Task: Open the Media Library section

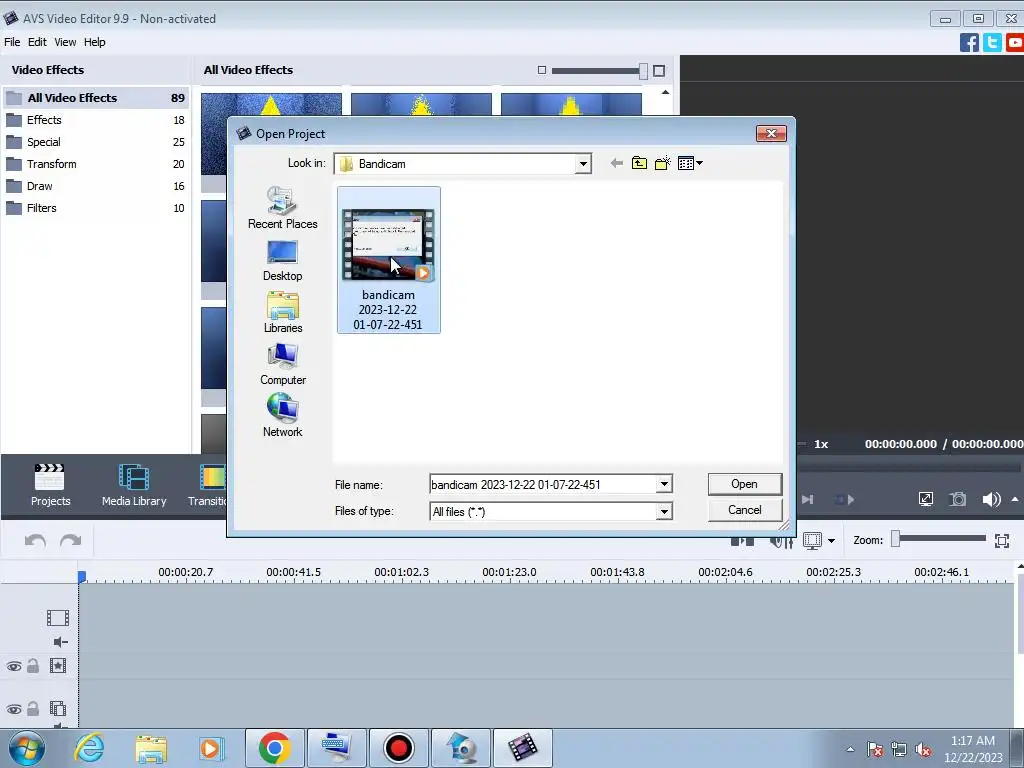Action: pos(134,485)
